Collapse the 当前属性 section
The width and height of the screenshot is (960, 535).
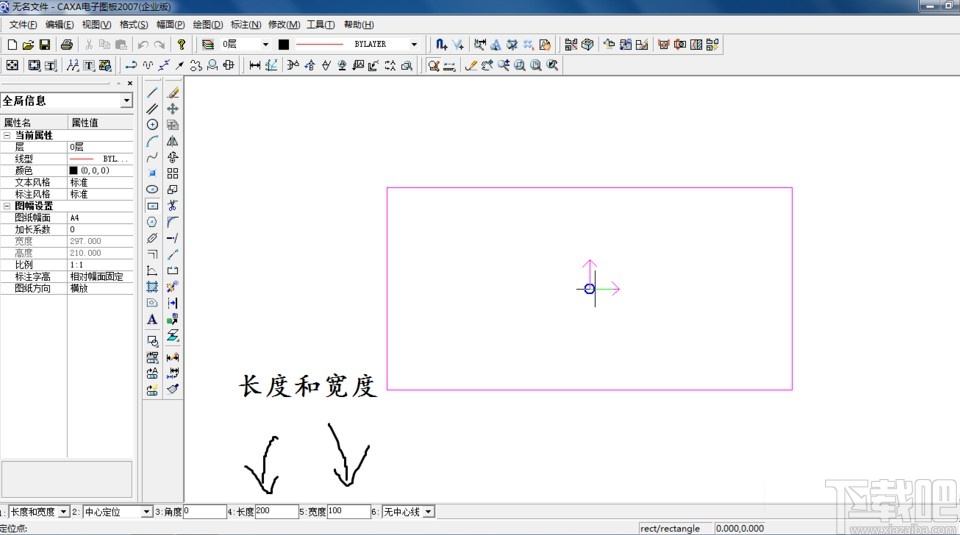7,135
